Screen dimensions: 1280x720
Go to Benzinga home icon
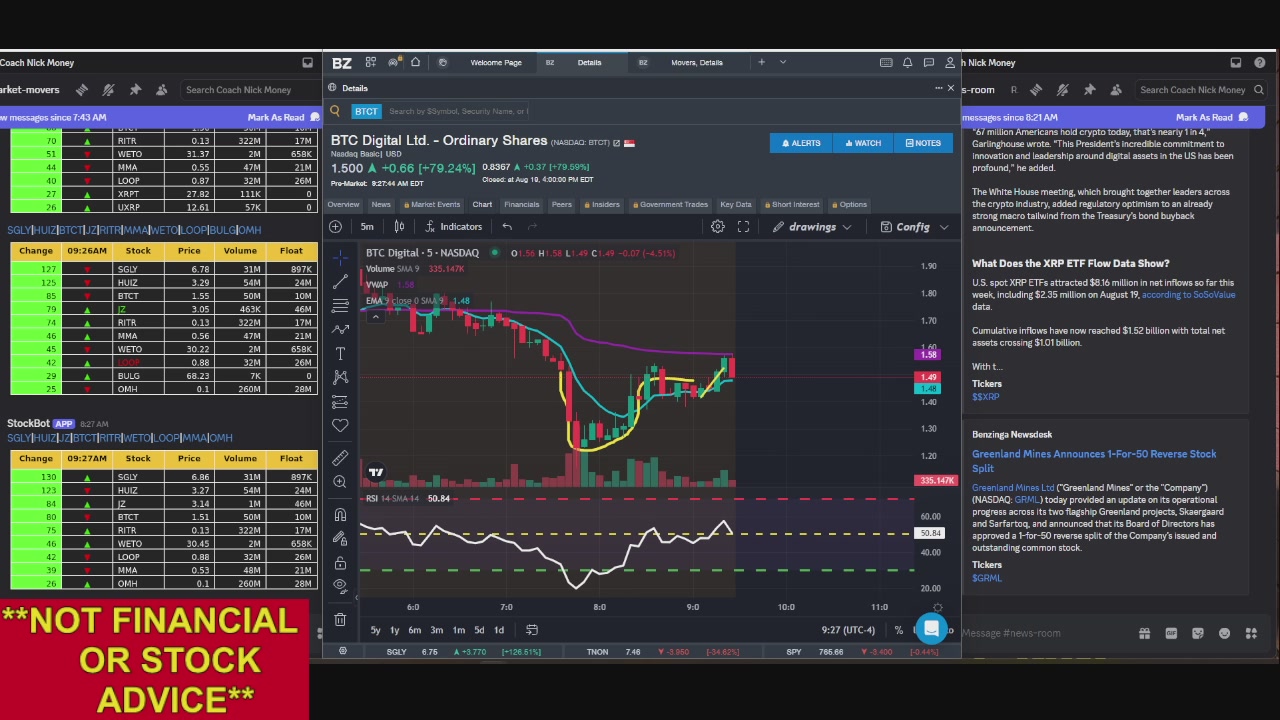(x=415, y=62)
